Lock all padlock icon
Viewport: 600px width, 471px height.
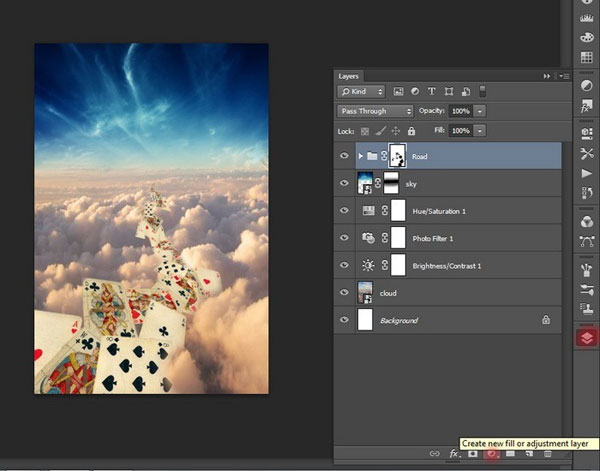(x=411, y=131)
